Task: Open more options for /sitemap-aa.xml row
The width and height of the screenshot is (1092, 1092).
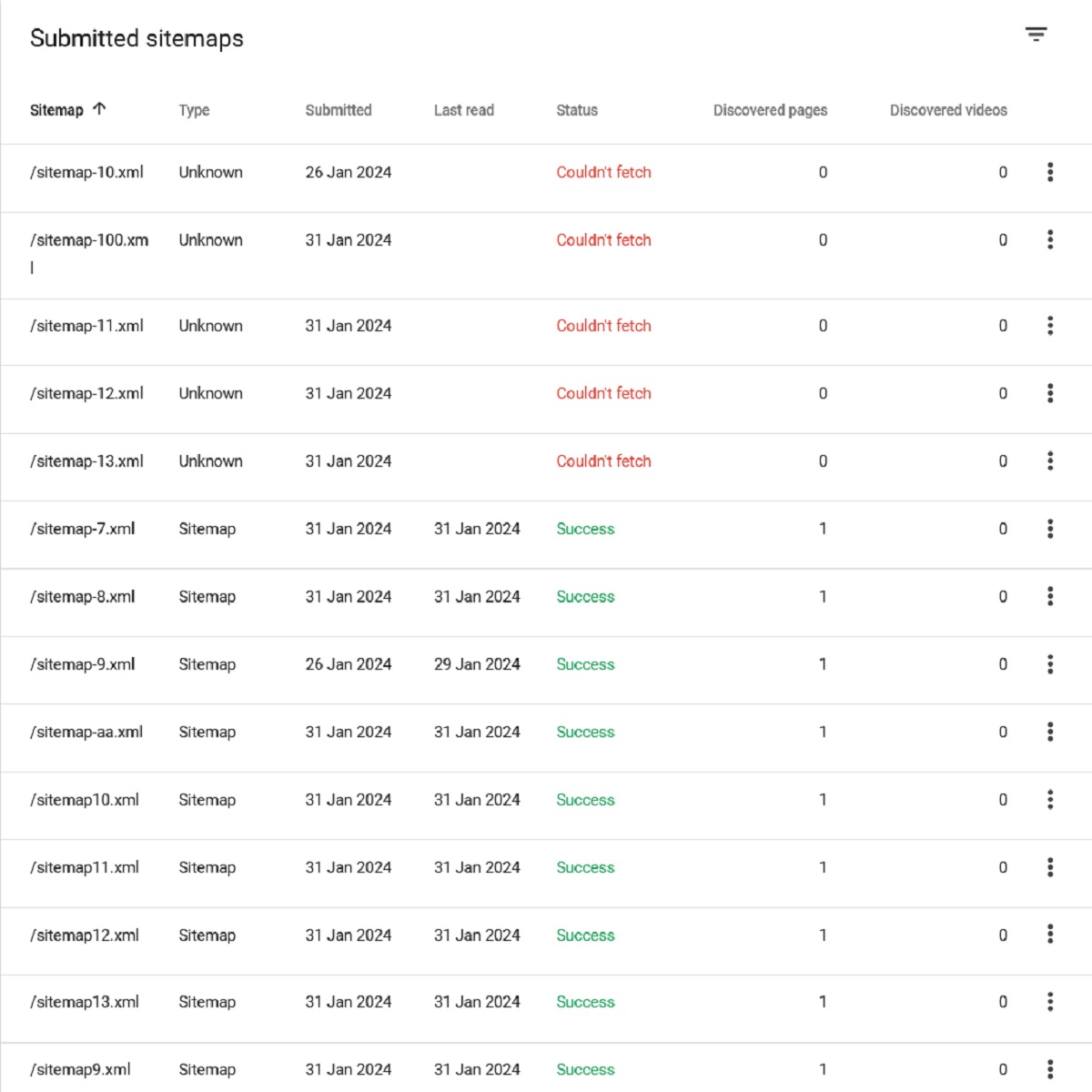Action: click(x=1050, y=732)
